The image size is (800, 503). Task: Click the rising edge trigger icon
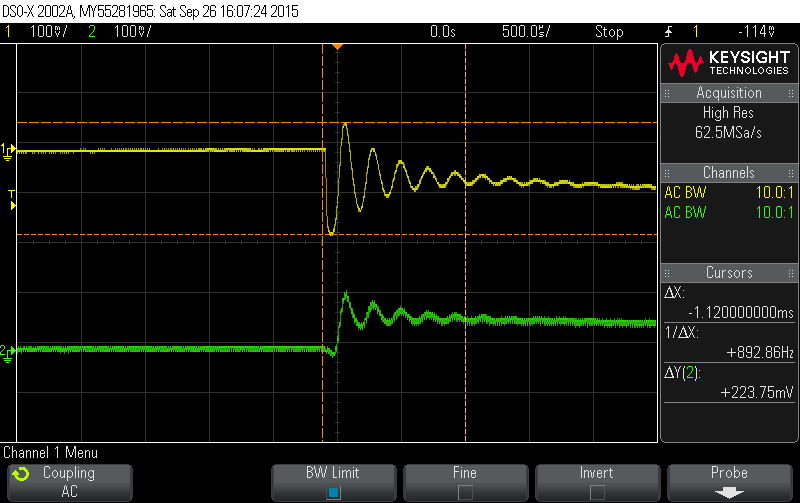tap(668, 32)
